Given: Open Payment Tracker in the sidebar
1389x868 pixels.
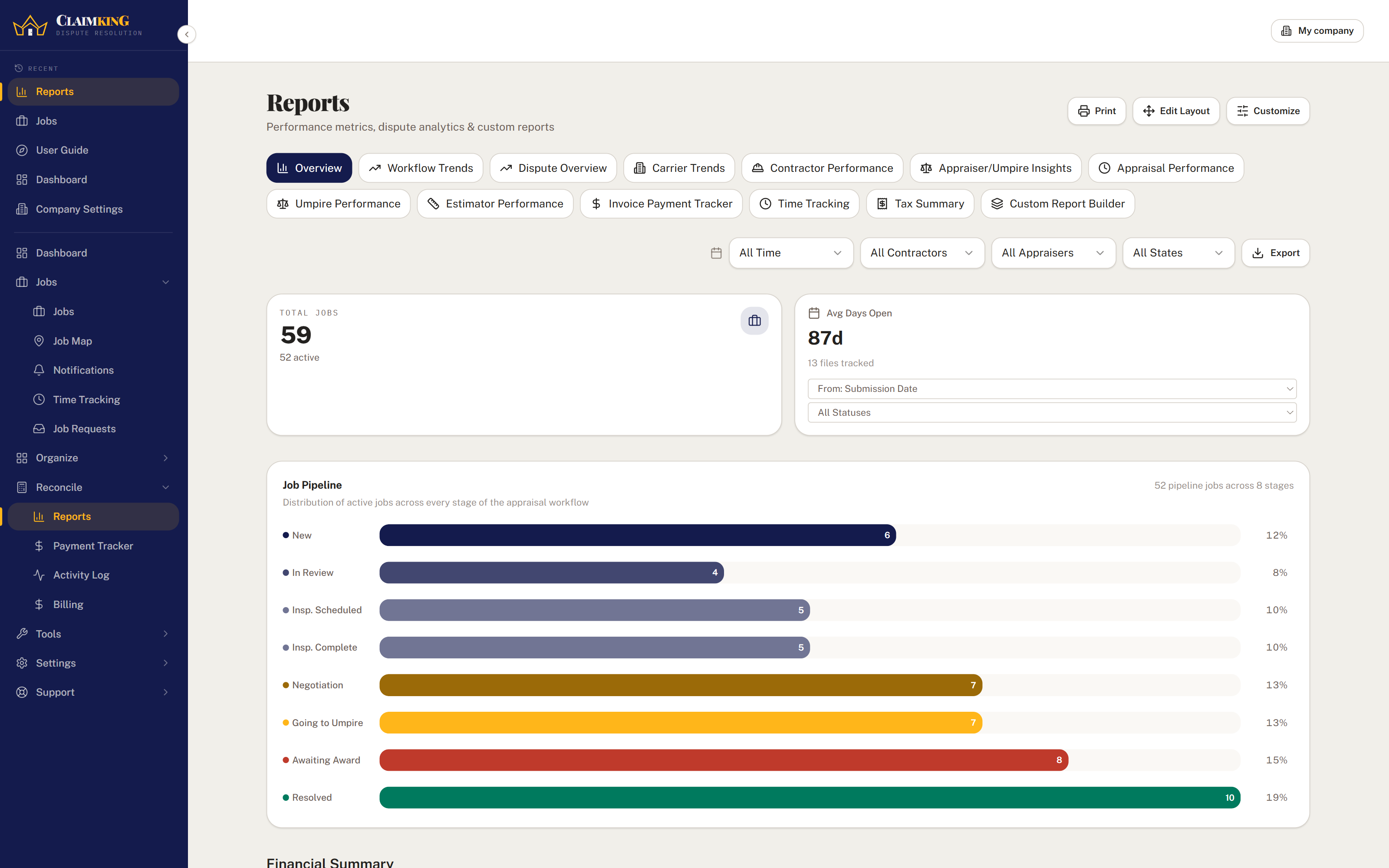Looking at the screenshot, I should [94, 546].
